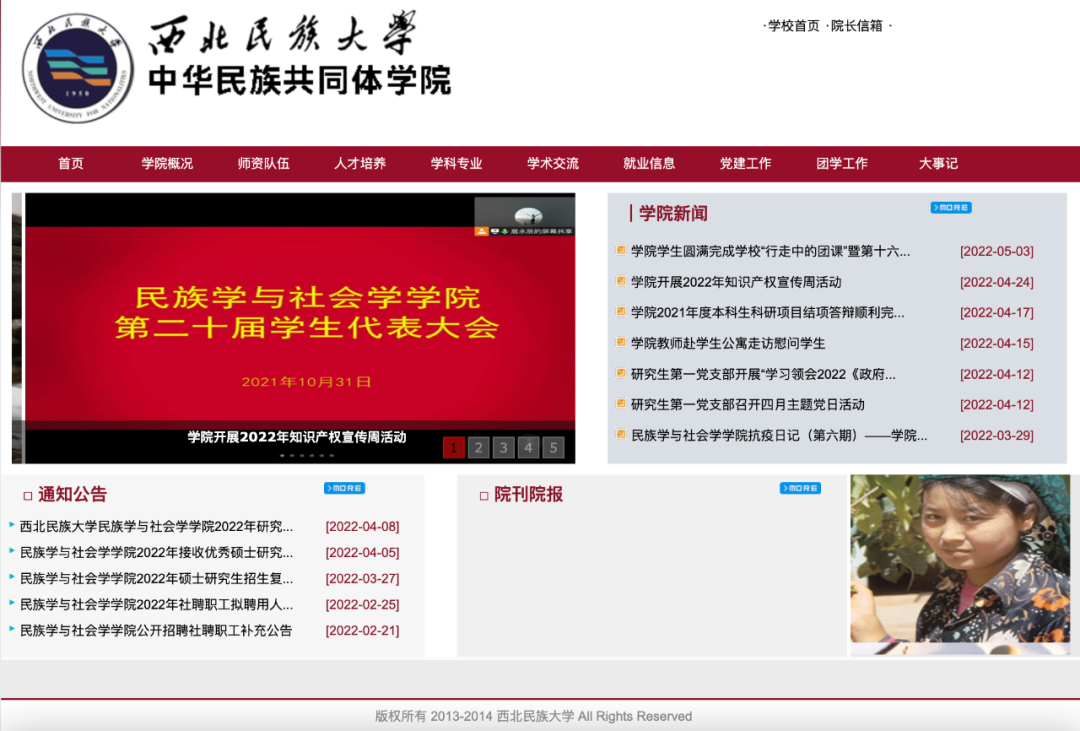Open news 学院学生圆满完成学校"行走中的团课"
Screen dimensions: 1080x731
(770, 251)
